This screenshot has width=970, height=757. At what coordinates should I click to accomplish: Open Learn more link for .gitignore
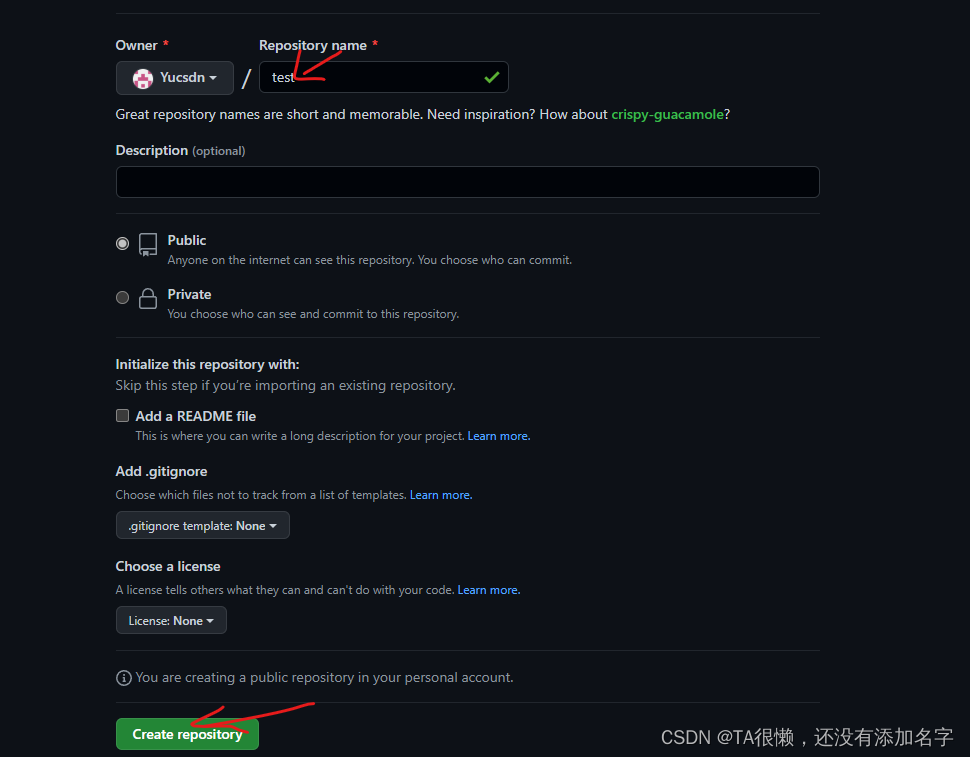click(x=441, y=495)
